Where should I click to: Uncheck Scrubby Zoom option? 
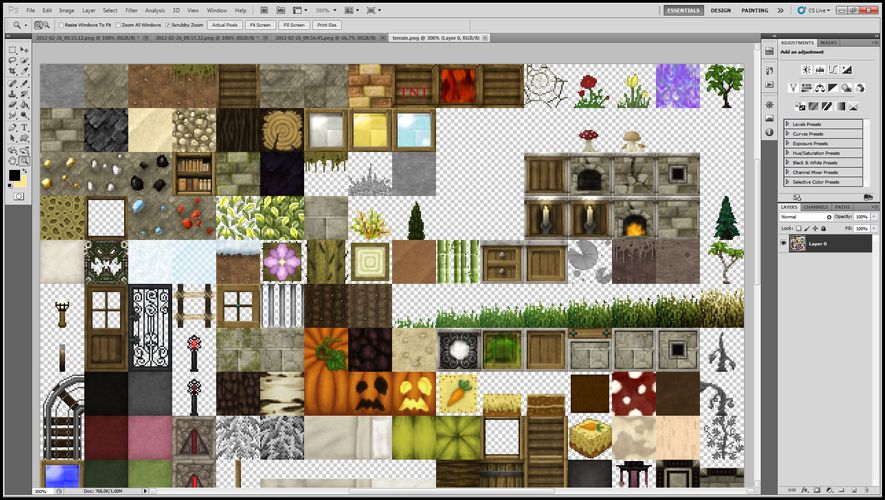tap(168, 25)
